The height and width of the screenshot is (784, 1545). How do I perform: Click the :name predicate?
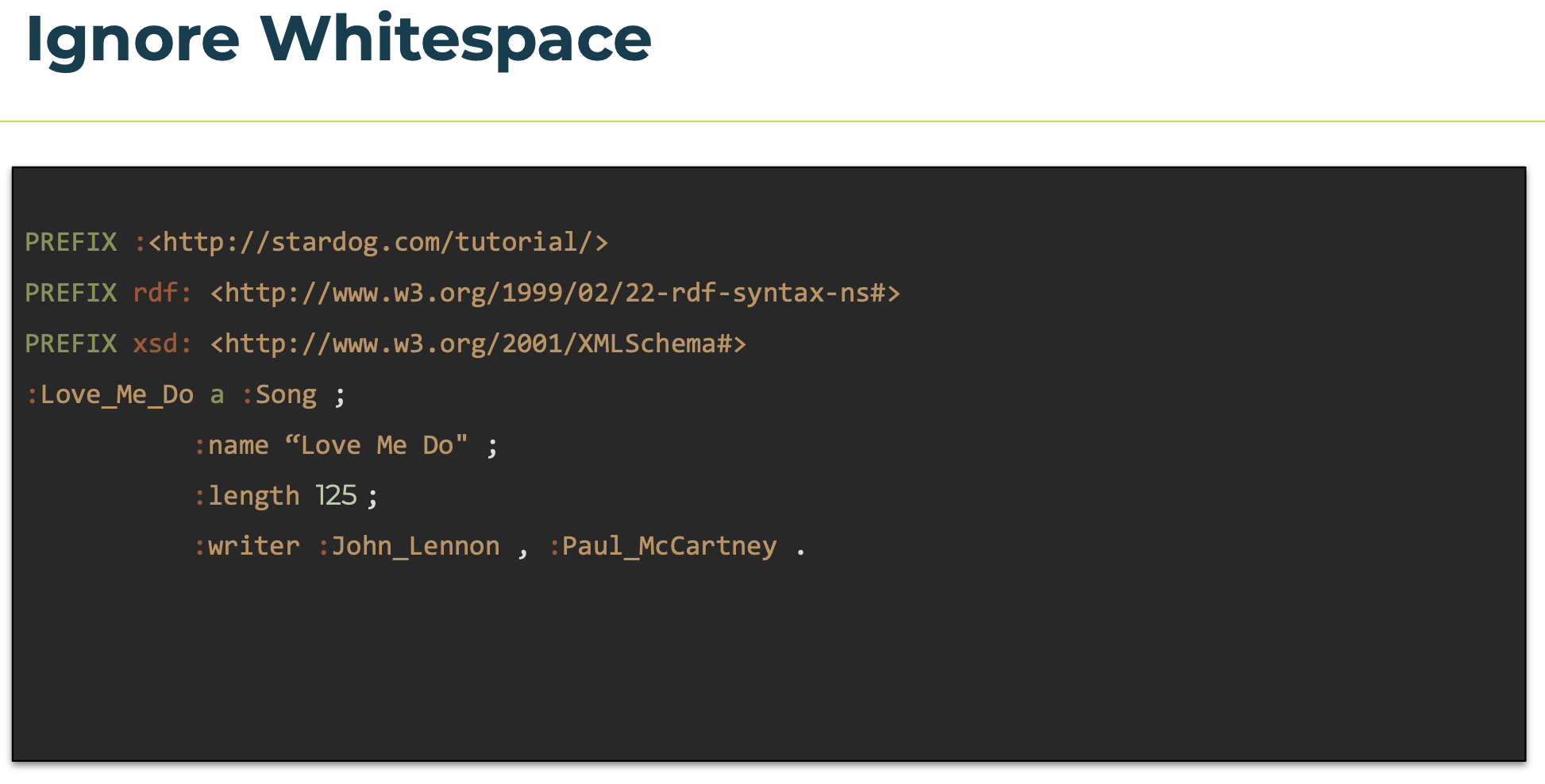(232, 445)
